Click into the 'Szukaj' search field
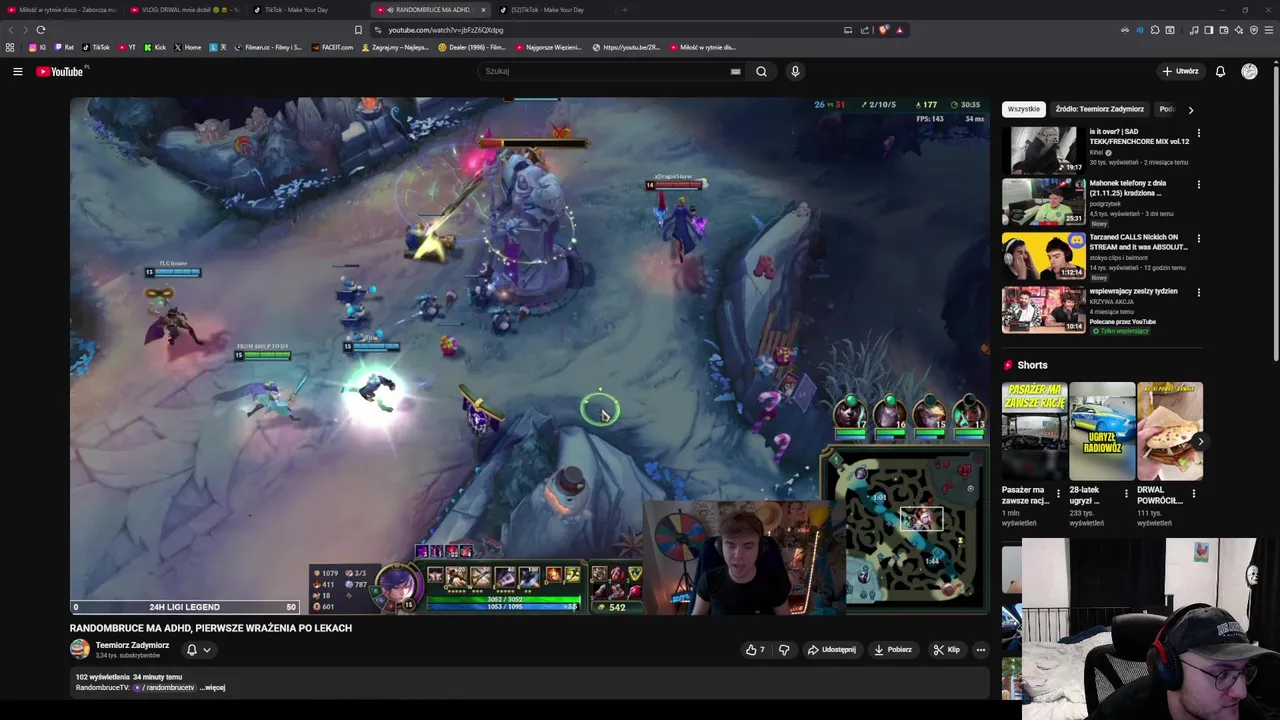This screenshot has height=720, width=1280. 605,71
